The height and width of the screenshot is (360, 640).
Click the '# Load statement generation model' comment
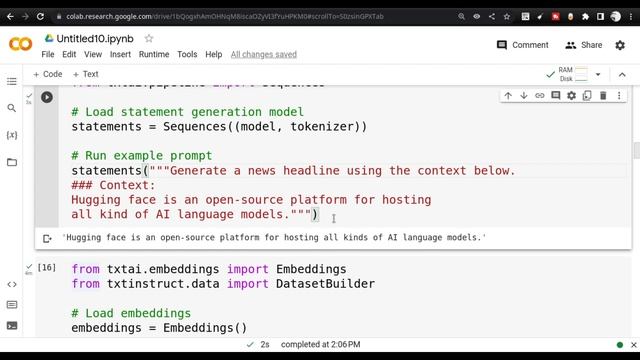tap(187, 112)
